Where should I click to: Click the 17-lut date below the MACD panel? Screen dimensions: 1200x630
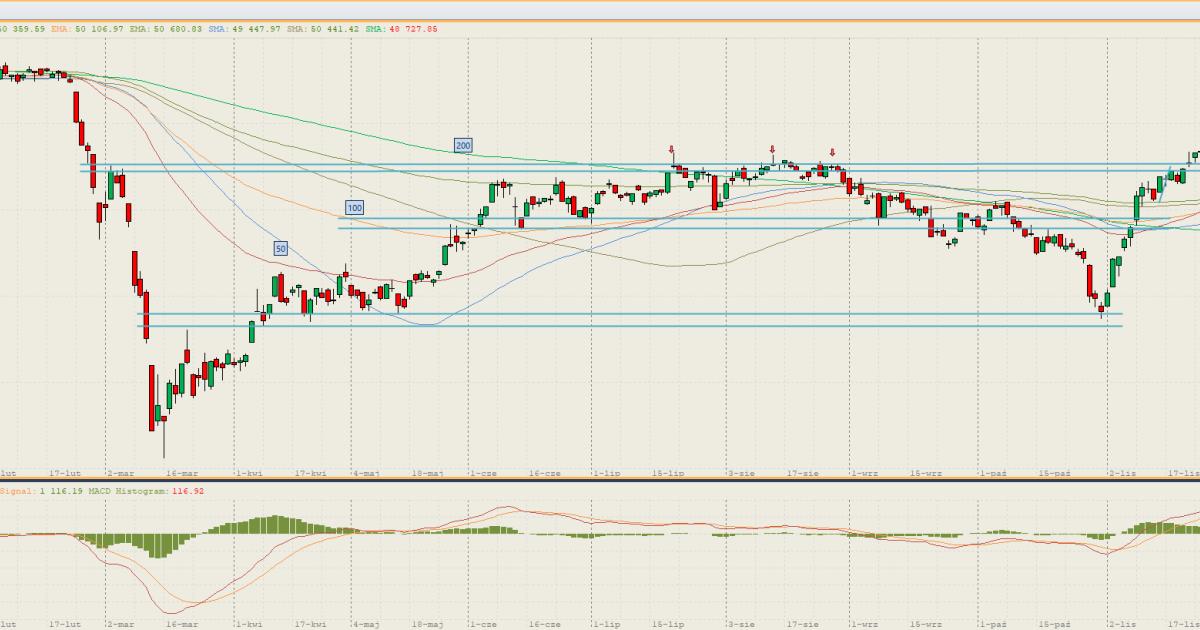tap(63, 624)
